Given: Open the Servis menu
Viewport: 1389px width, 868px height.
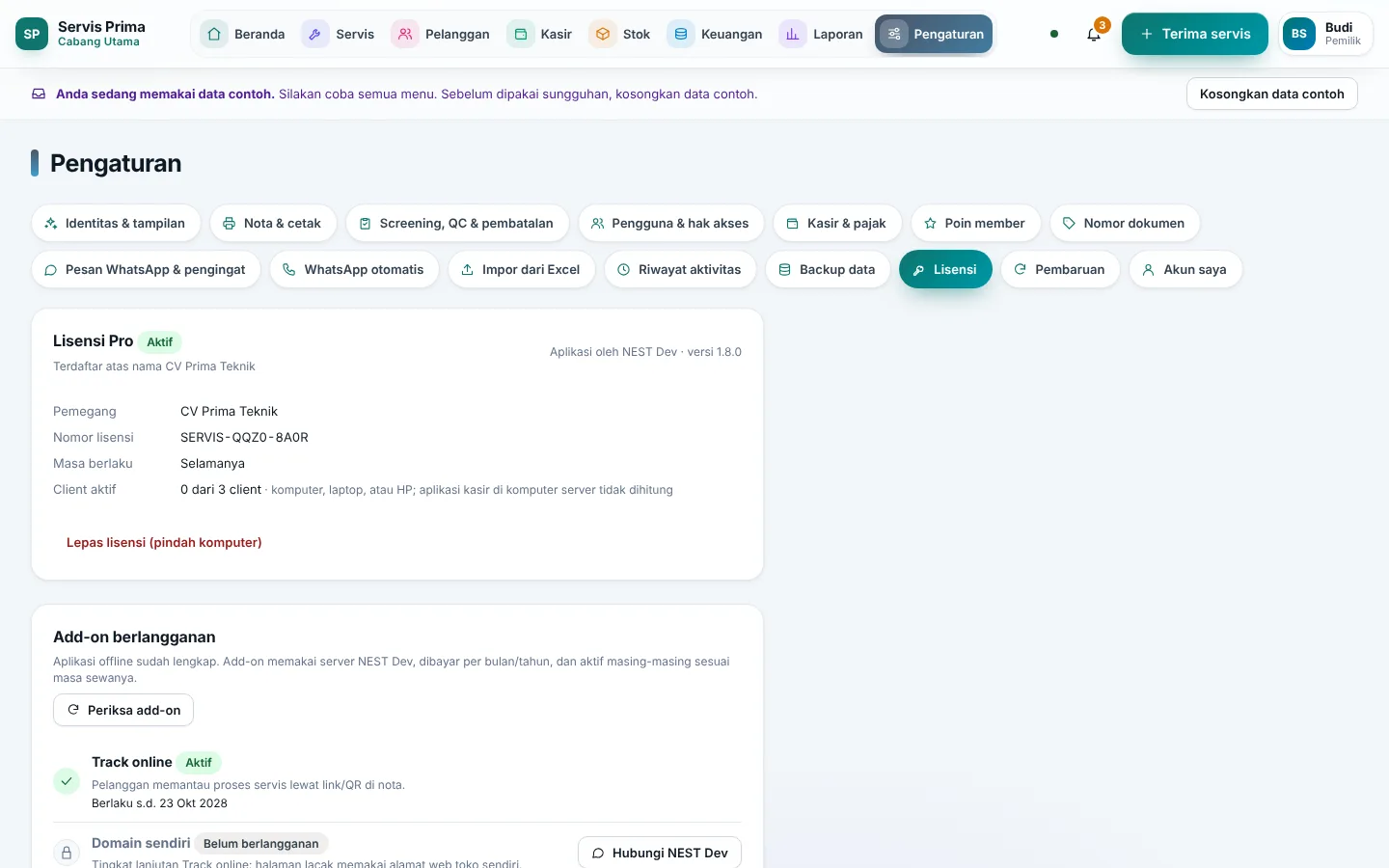Looking at the screenshot, I should coord(339,34).
